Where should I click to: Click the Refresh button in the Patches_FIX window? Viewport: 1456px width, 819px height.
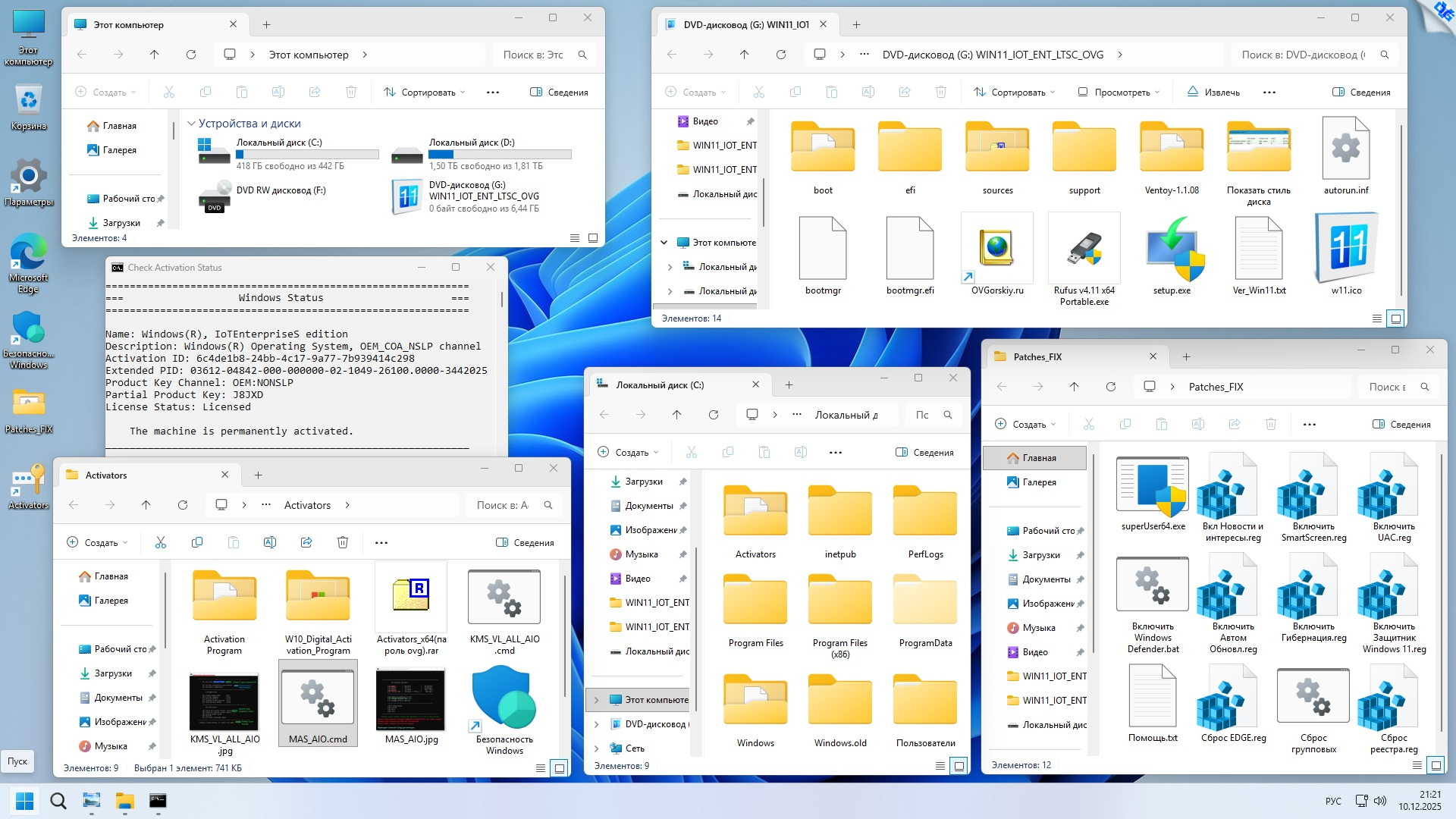coord(1111,387)
